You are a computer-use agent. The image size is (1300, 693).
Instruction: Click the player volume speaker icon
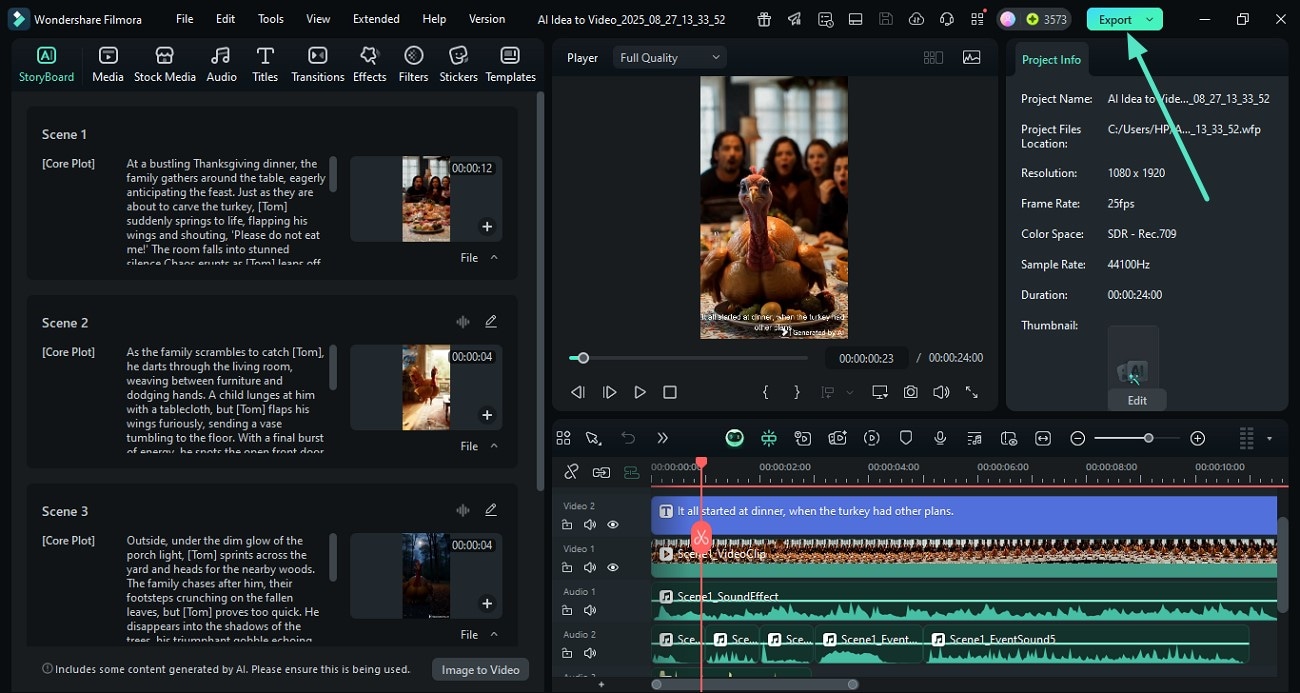[941, 393]
